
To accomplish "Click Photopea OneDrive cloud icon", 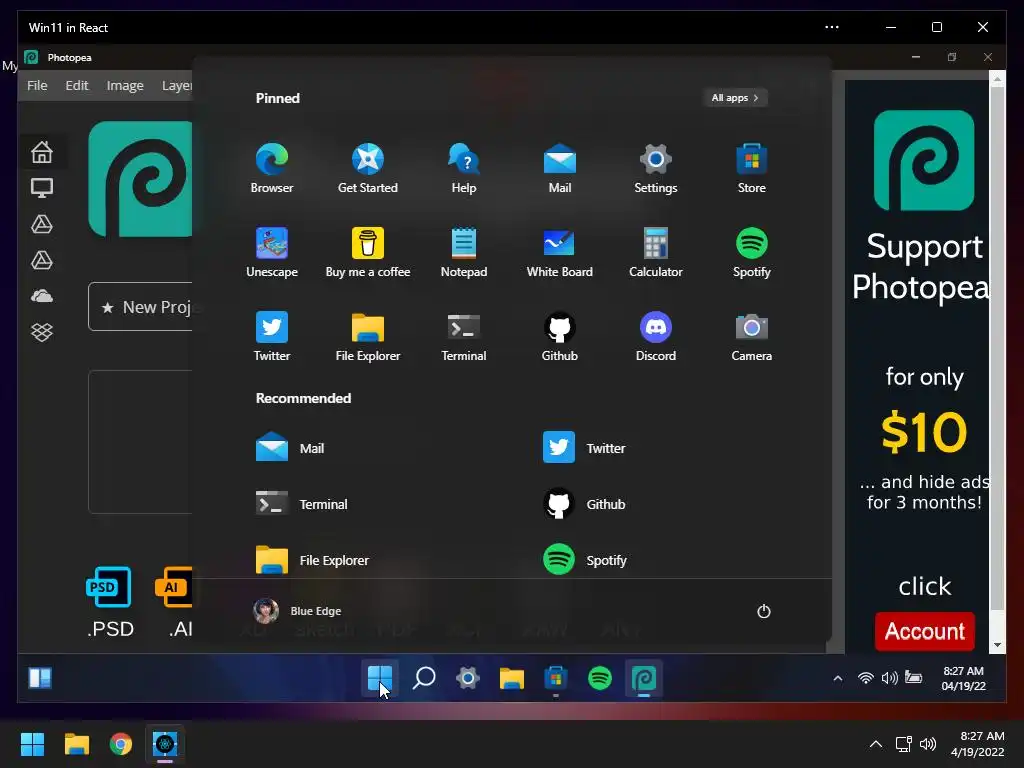I will pos(42,296).
